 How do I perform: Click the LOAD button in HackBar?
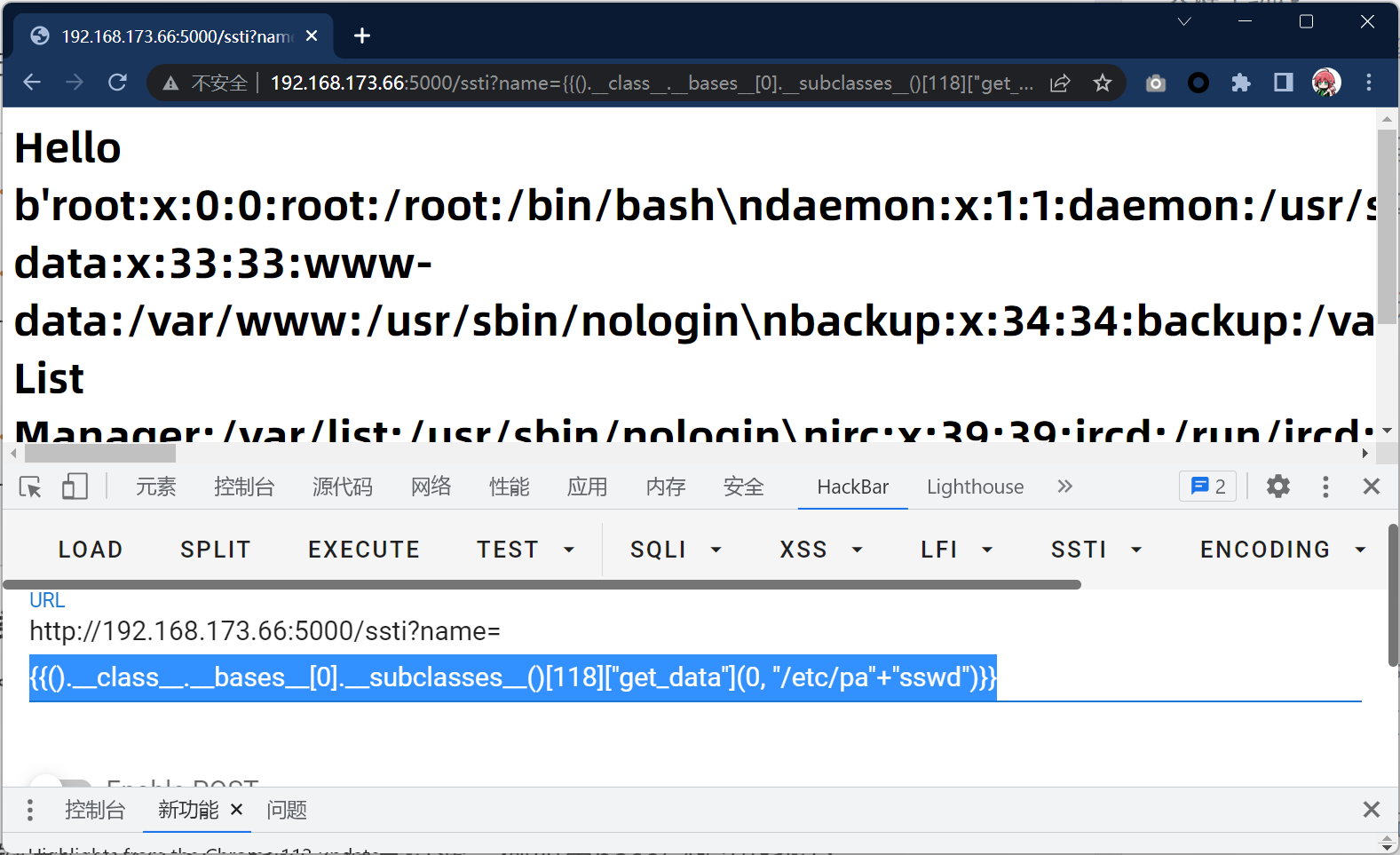(91, 550)
